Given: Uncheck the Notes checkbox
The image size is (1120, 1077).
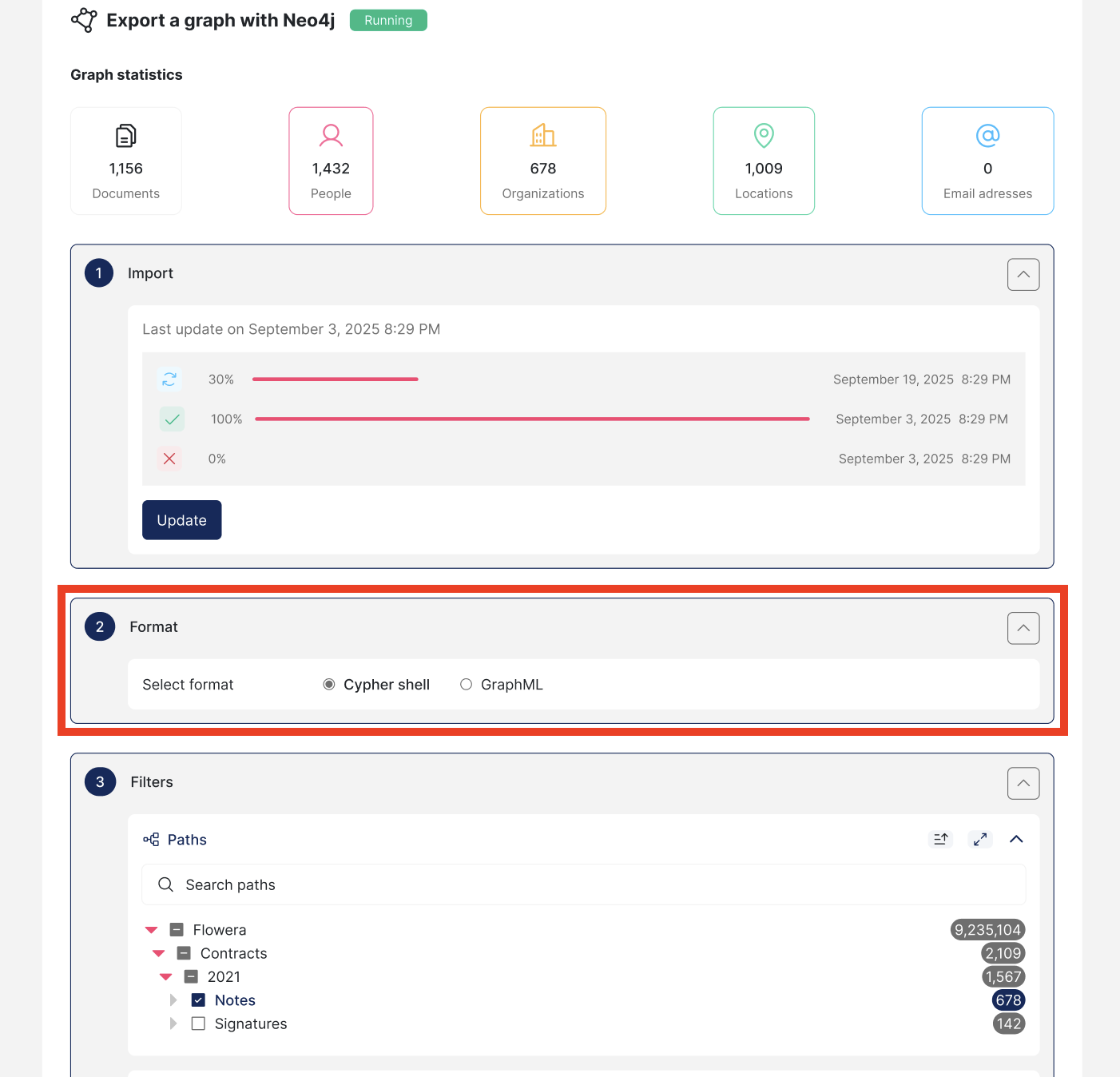Looking at the screenshot, I should (x=197, y=1000).
